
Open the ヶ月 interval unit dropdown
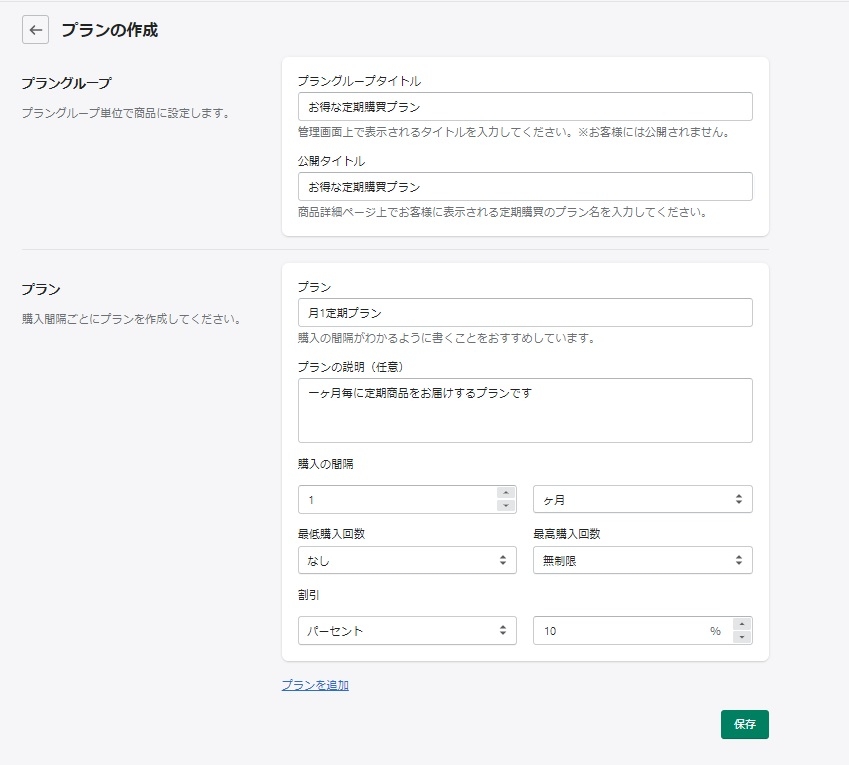[642, 499]
